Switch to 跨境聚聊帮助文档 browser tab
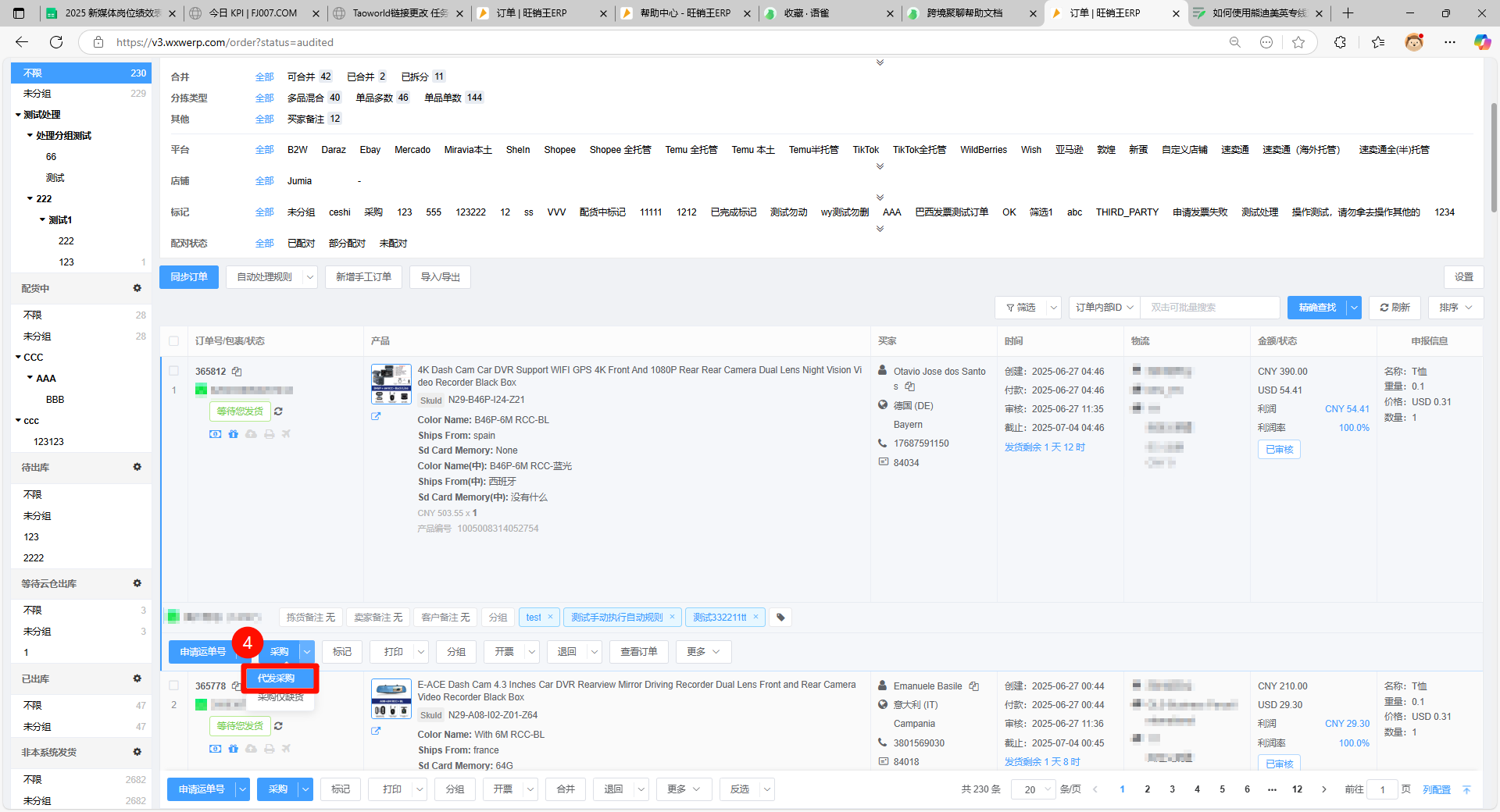 (964, 13)
